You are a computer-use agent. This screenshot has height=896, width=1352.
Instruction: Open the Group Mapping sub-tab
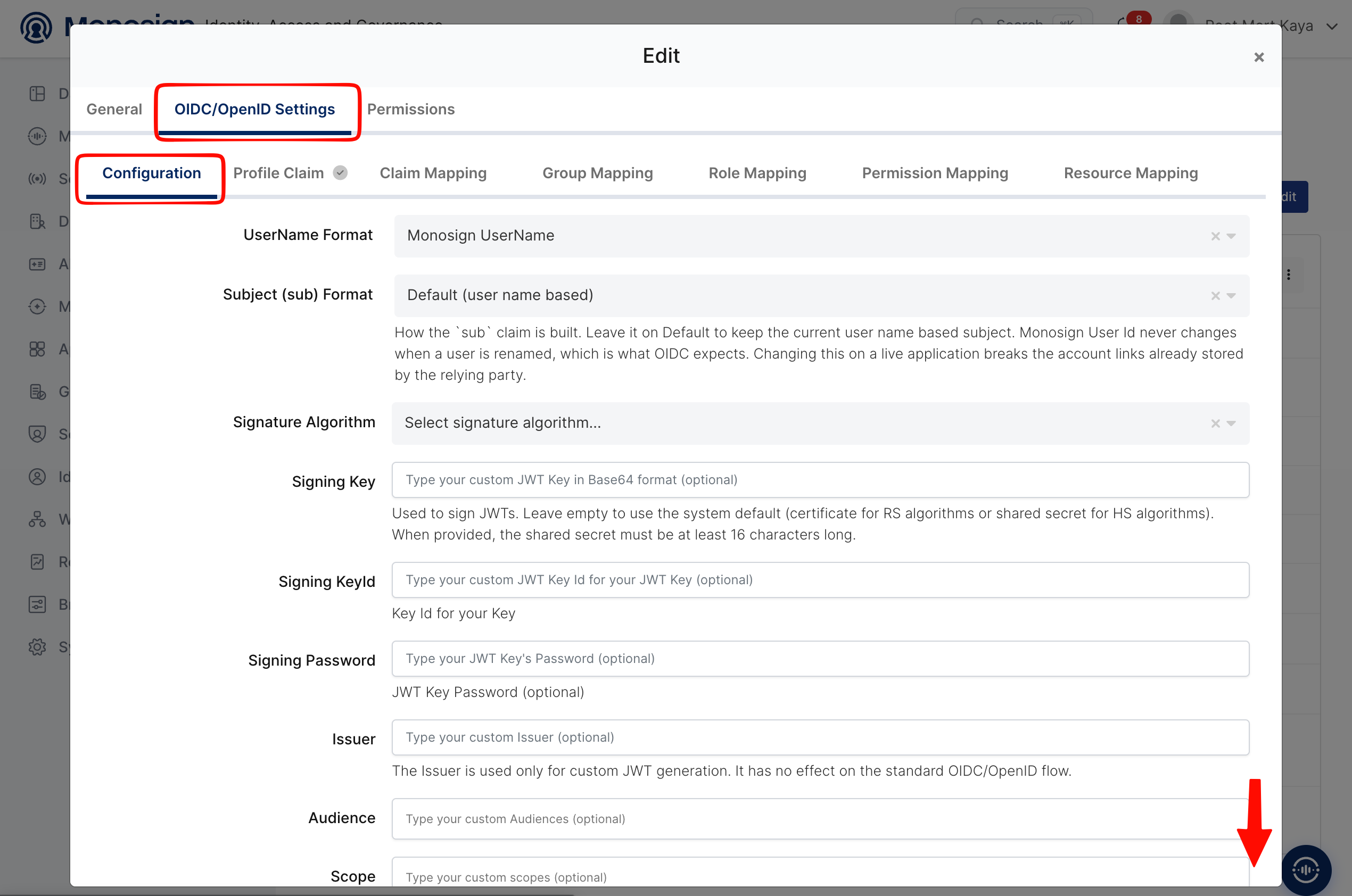click(x=597, y=173)
